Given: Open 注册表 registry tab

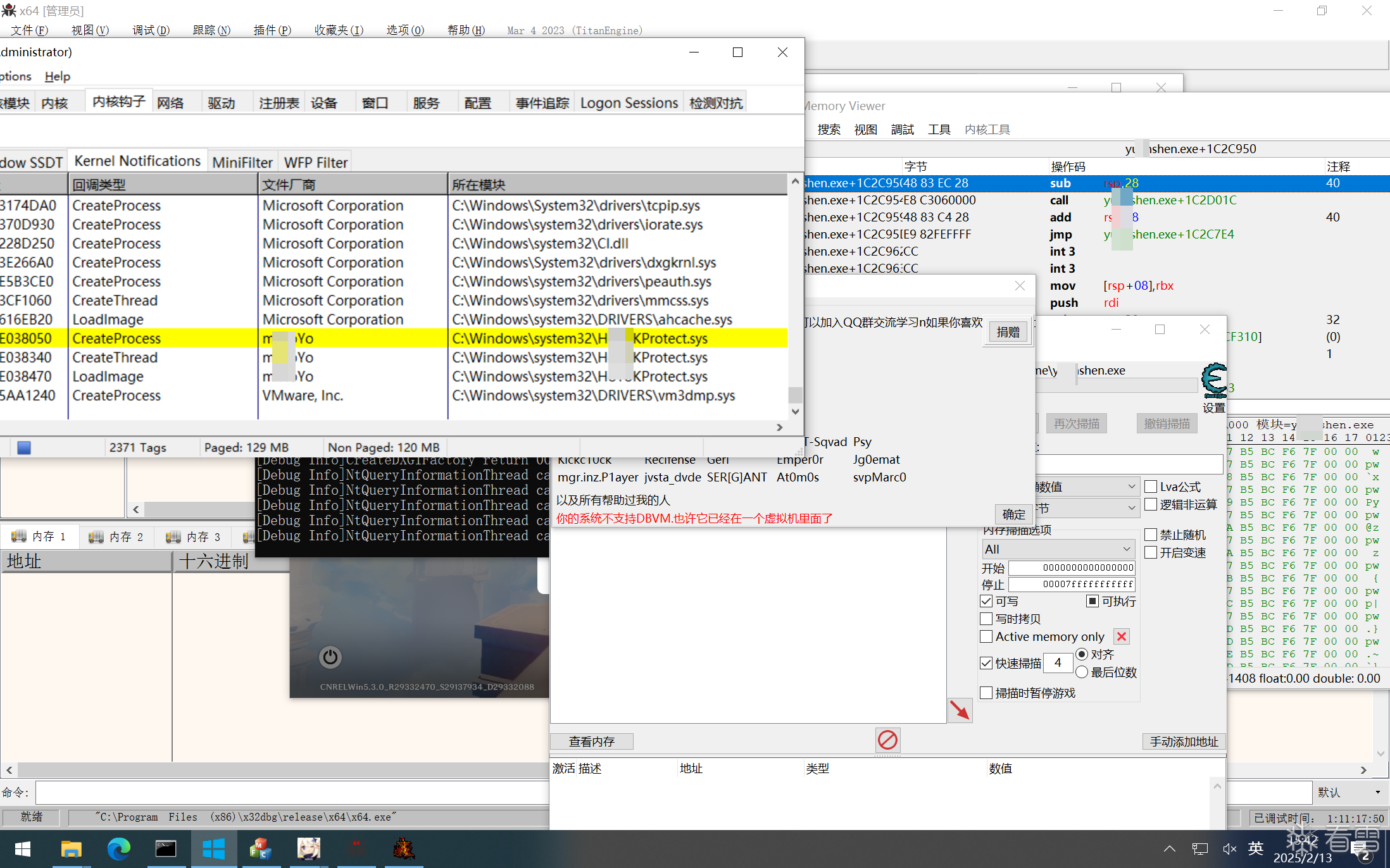Looking at the screenshot, I should (279, 102).
